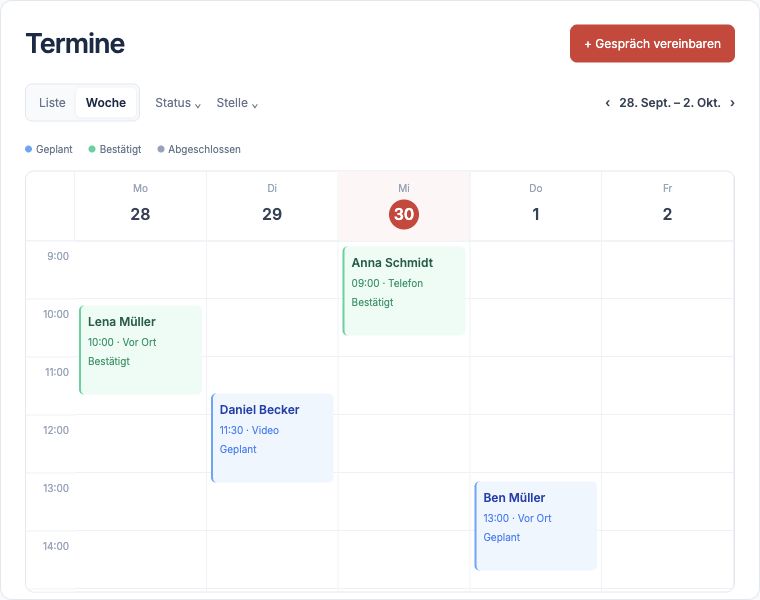Open Anna Schmidt's 09:00 appointment
The image size is (760, 600).
[404, 291]
